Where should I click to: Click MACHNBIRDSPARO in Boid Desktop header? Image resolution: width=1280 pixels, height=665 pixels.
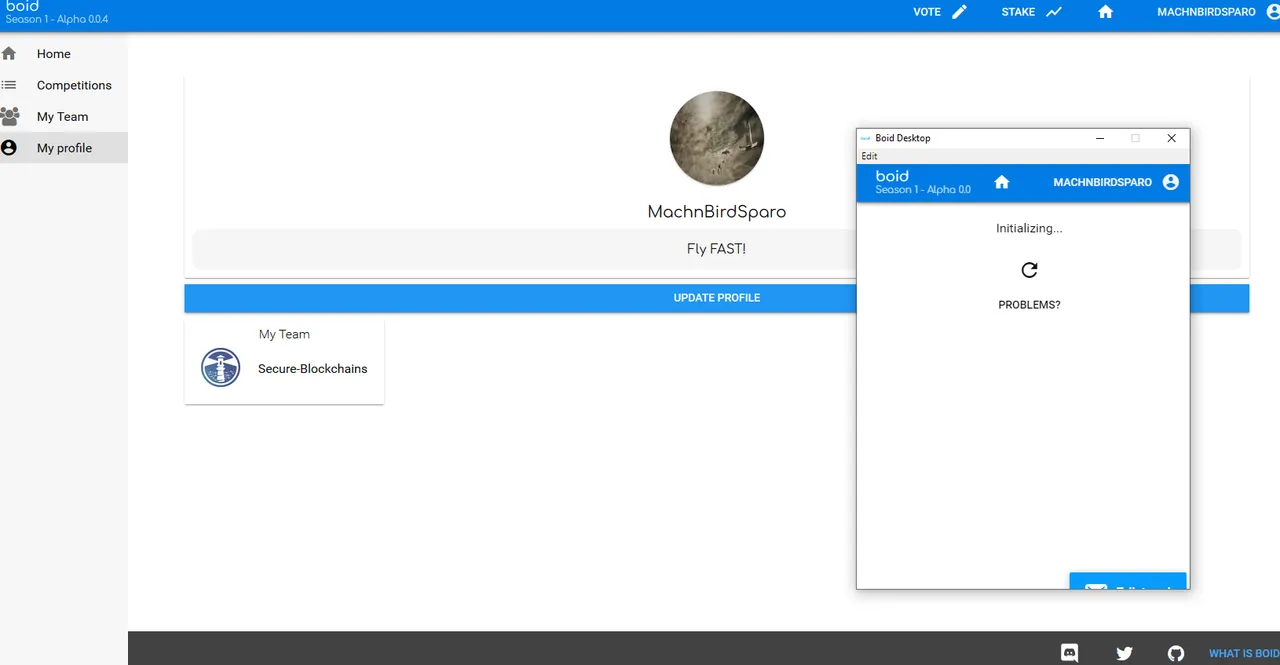1102,182
